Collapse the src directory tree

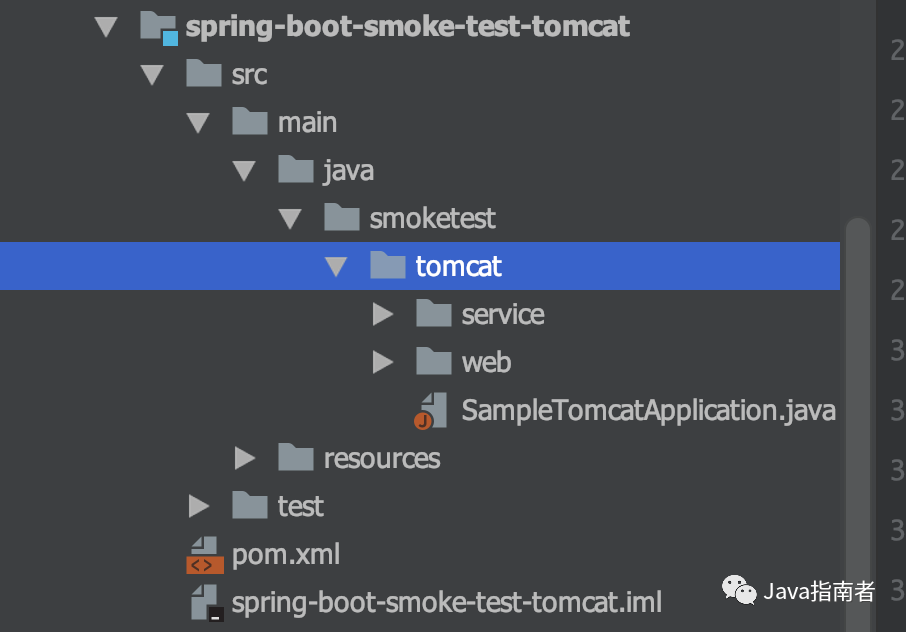(x=152, y=75)
